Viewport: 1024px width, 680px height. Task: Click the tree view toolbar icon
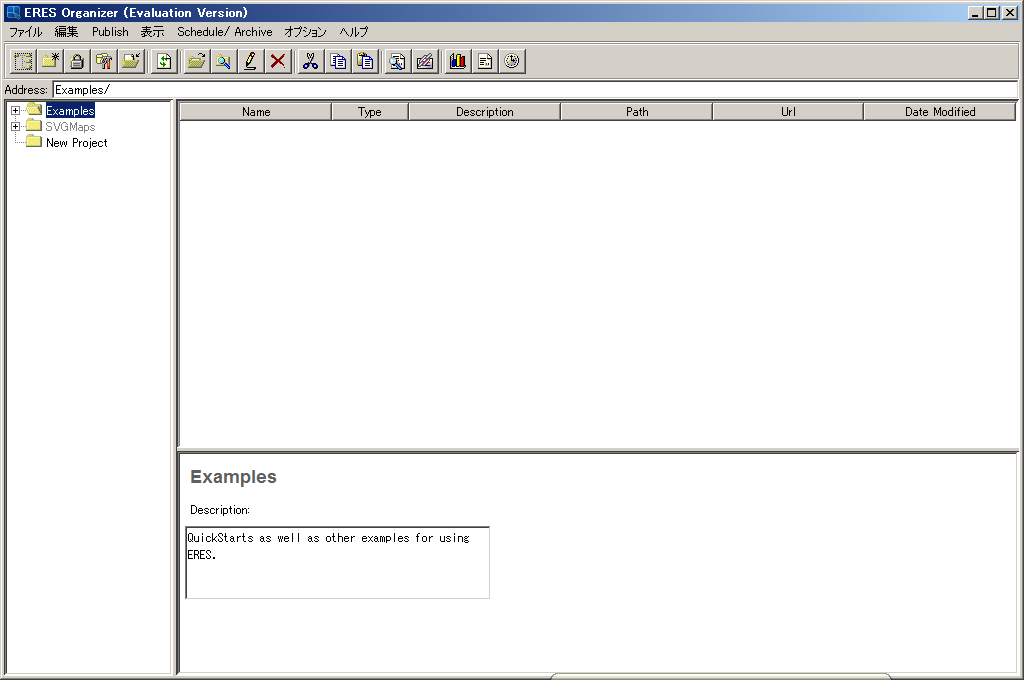pos(23,61)
